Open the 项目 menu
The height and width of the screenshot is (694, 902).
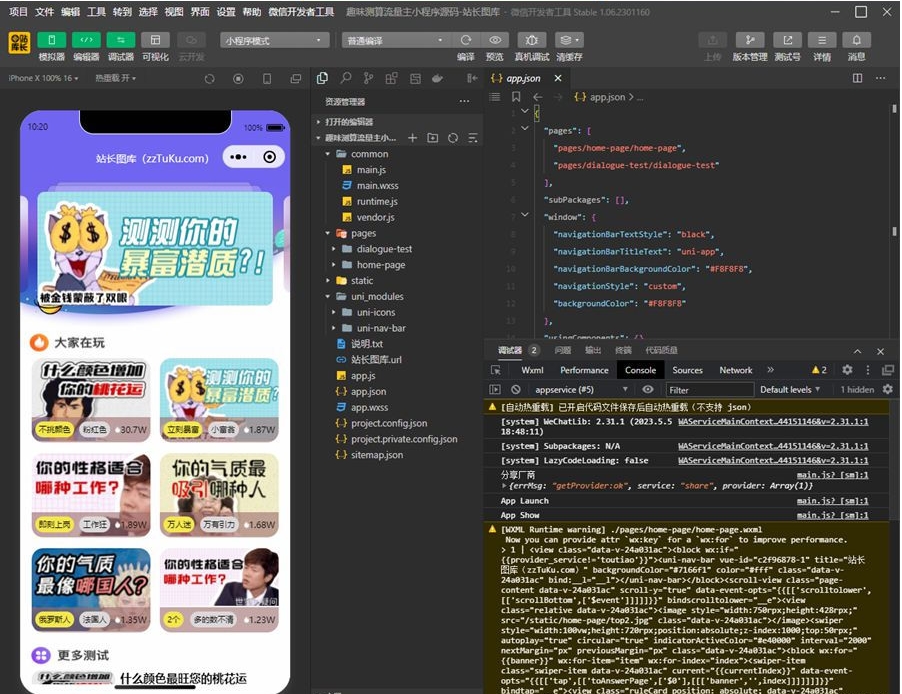(18, 12)
